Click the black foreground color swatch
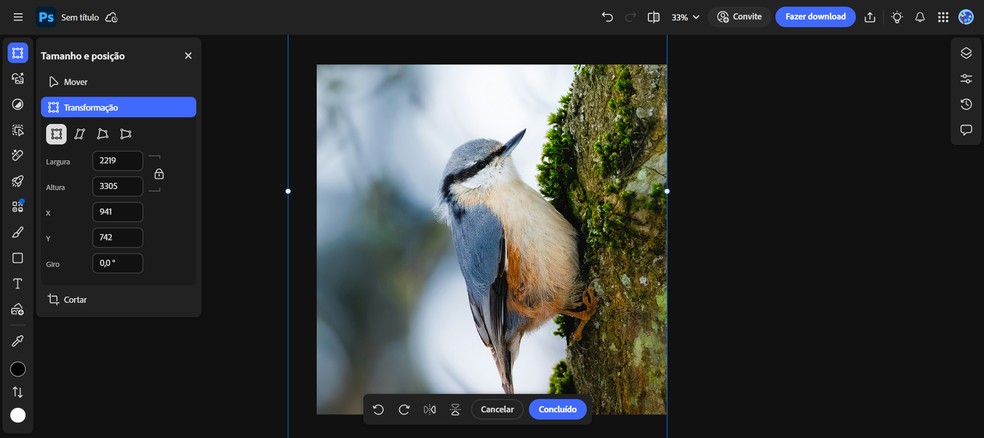984x438 pixels. (18, 369)
